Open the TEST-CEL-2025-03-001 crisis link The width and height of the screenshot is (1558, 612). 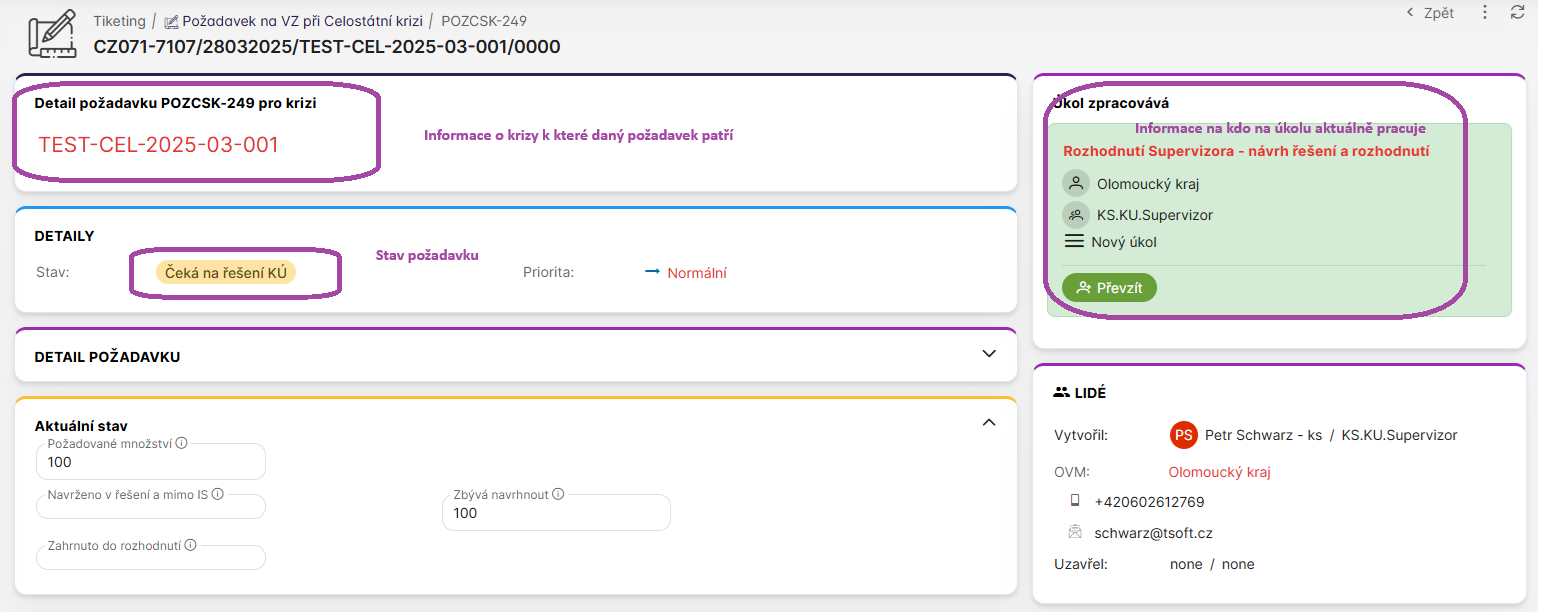[x=158, y=145]
